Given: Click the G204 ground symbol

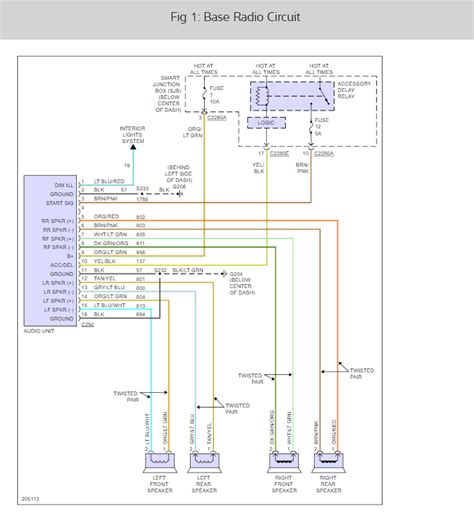Looking at the screenshot, I should (x=224, y=274).
